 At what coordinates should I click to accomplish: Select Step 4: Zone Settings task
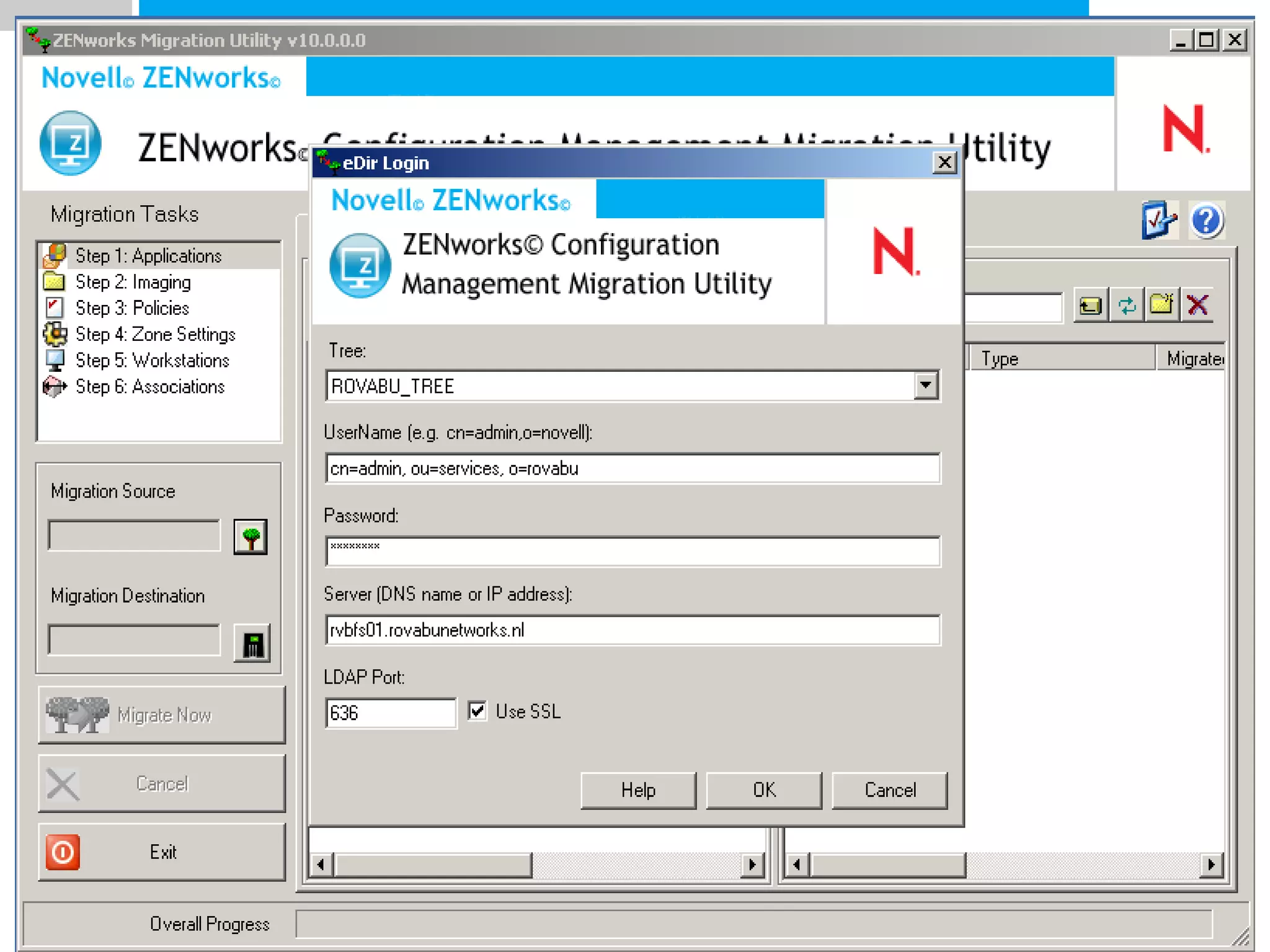pyautogui.click(x=155, y=335)
